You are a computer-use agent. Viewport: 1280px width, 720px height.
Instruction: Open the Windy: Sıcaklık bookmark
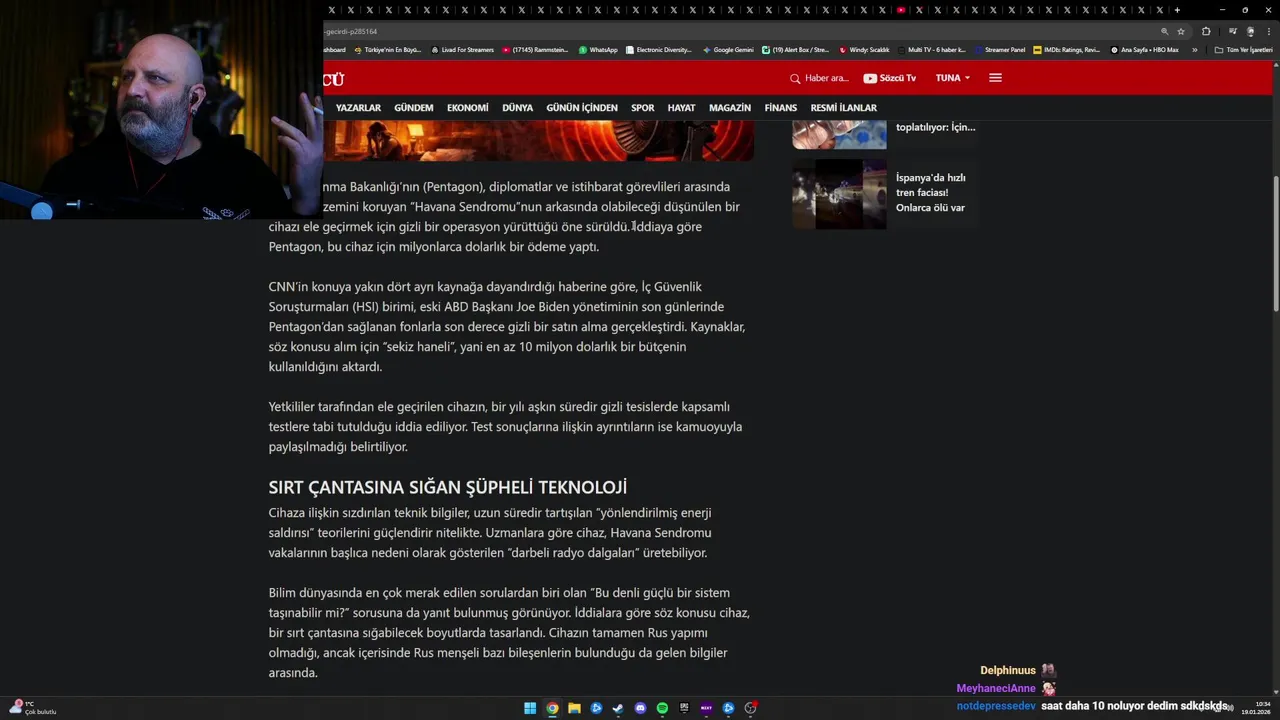tap(864, 50)
